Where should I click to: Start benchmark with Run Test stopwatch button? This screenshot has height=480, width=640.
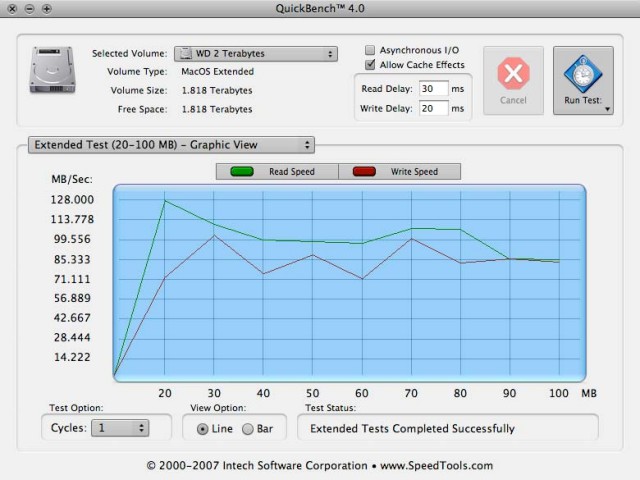coord(583,80)
